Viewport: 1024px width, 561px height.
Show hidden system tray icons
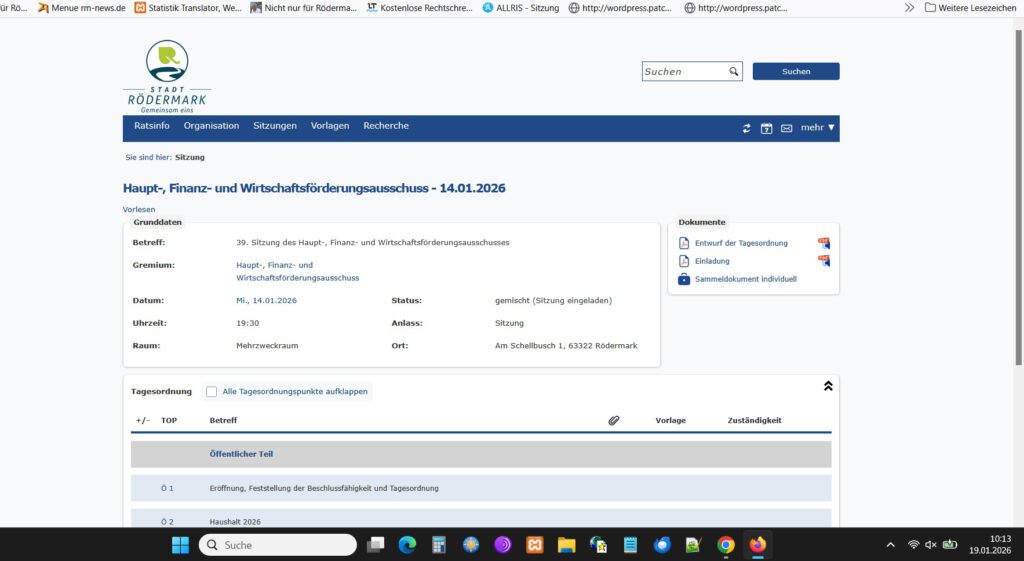890,545
